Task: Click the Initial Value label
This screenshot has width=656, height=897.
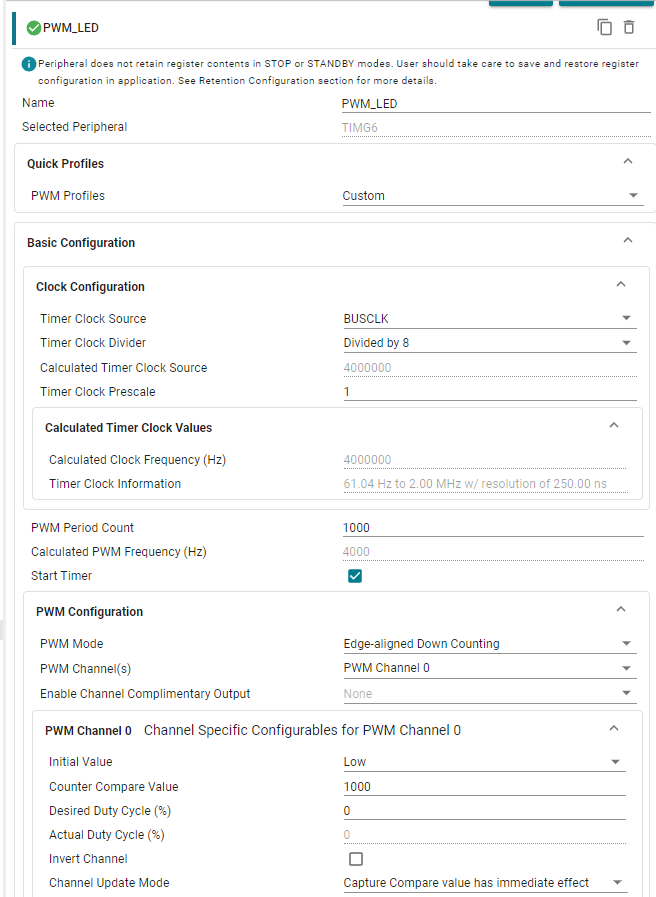Action: 81,761
